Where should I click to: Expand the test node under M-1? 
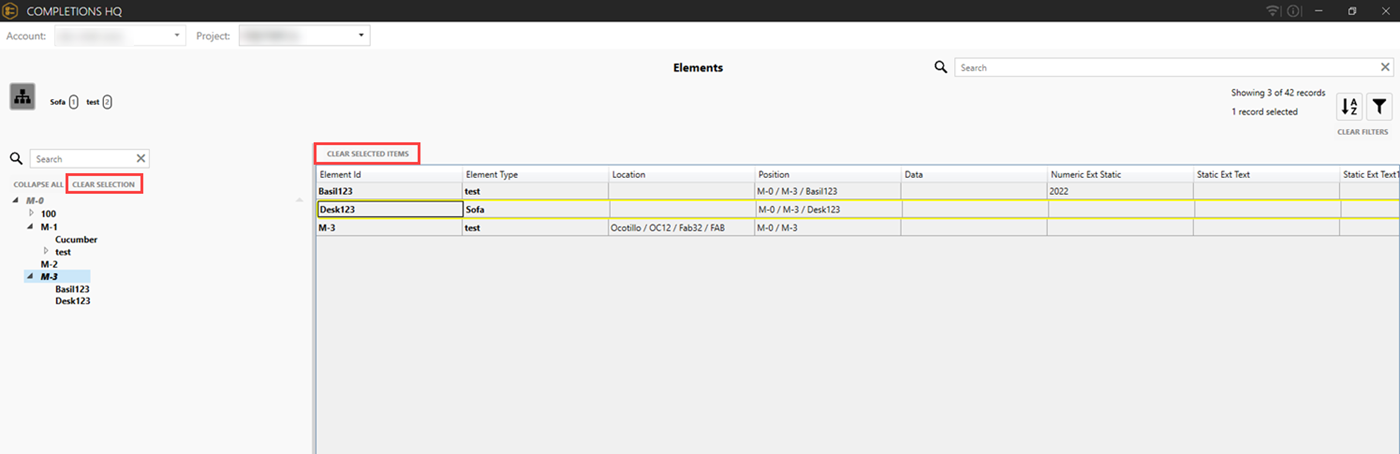point(45,251)
